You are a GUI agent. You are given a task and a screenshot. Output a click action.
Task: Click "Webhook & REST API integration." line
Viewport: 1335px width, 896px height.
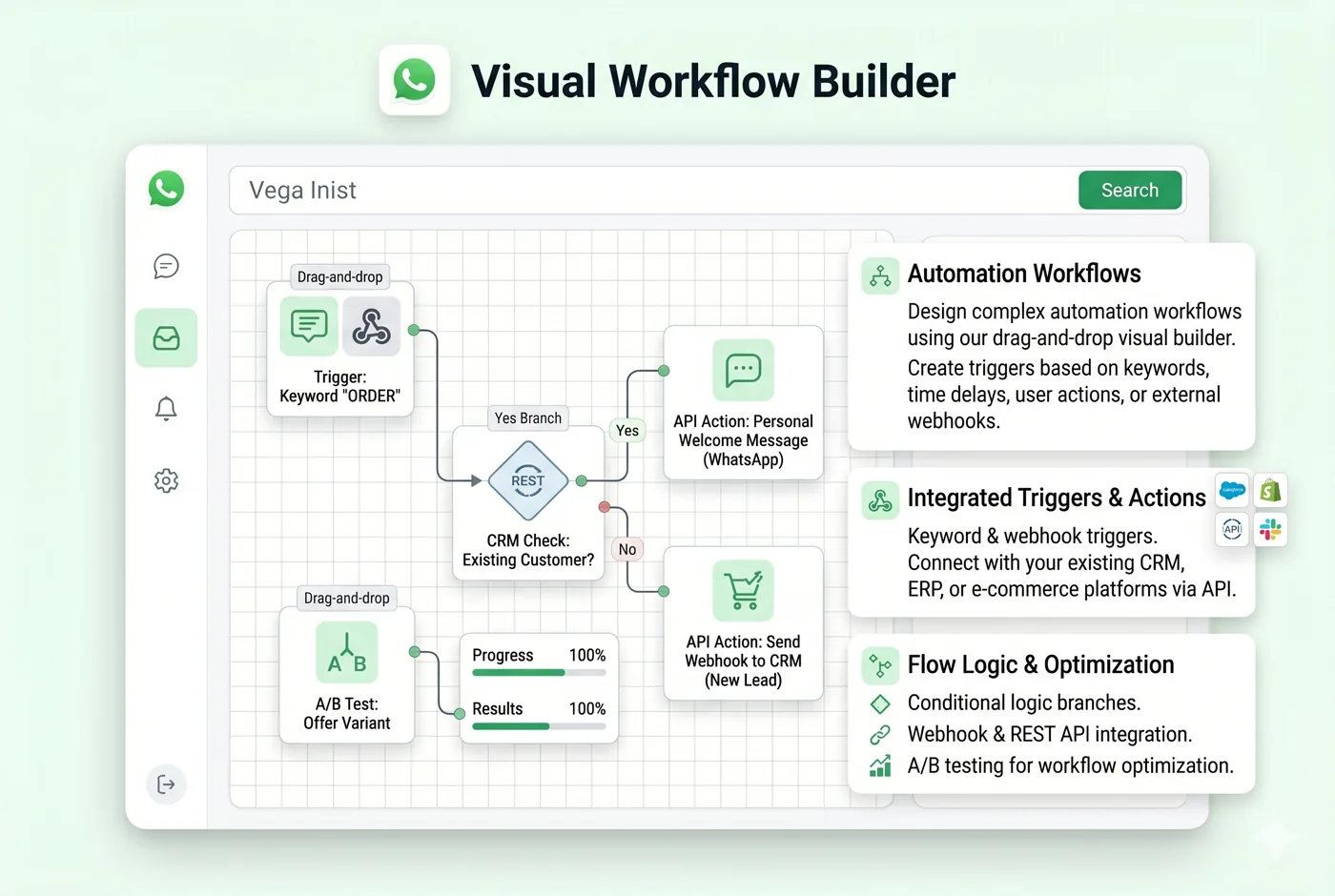pyautogui.click(x=1051, y=735)
